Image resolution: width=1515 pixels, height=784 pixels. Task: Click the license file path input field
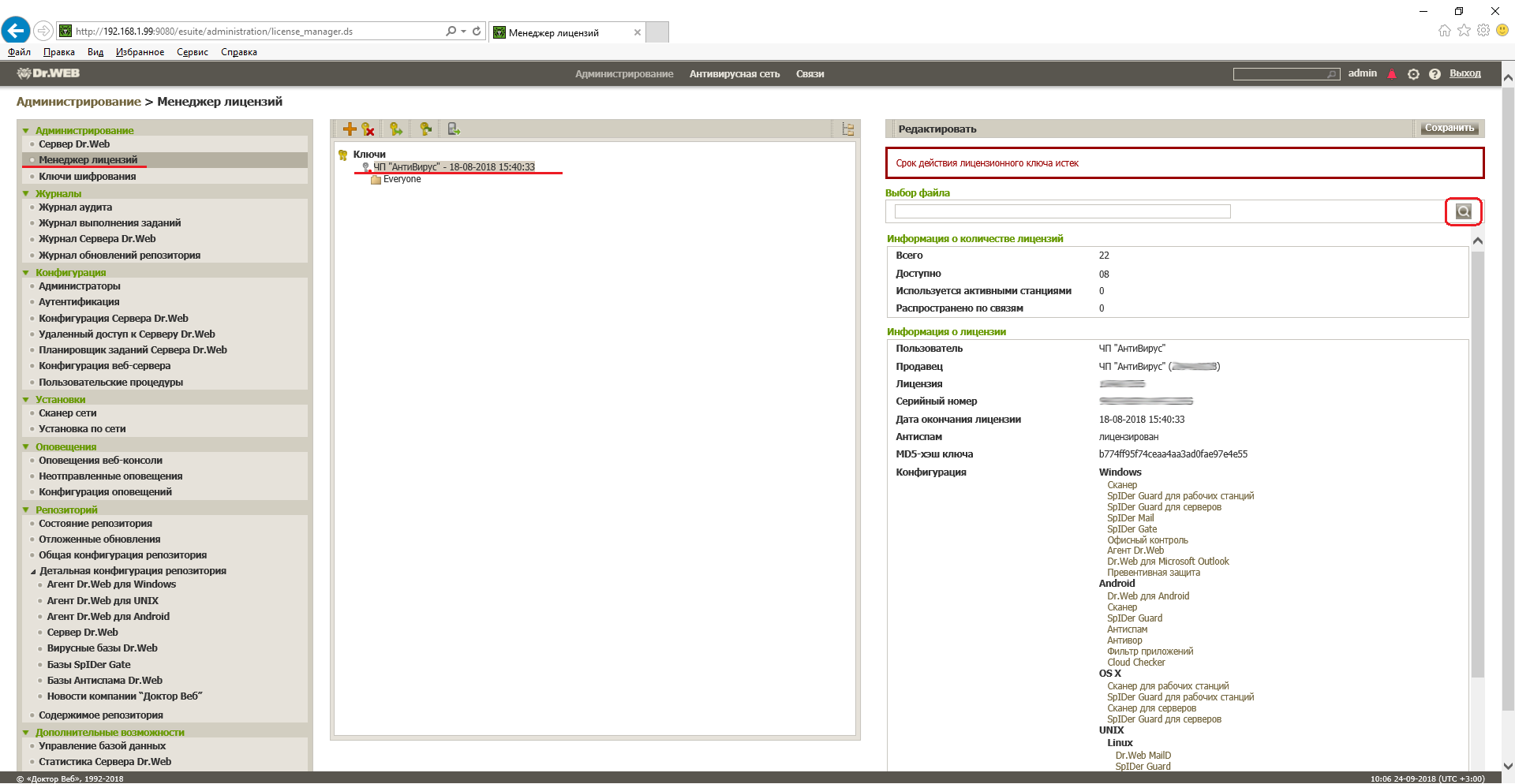coord(1062,211)
